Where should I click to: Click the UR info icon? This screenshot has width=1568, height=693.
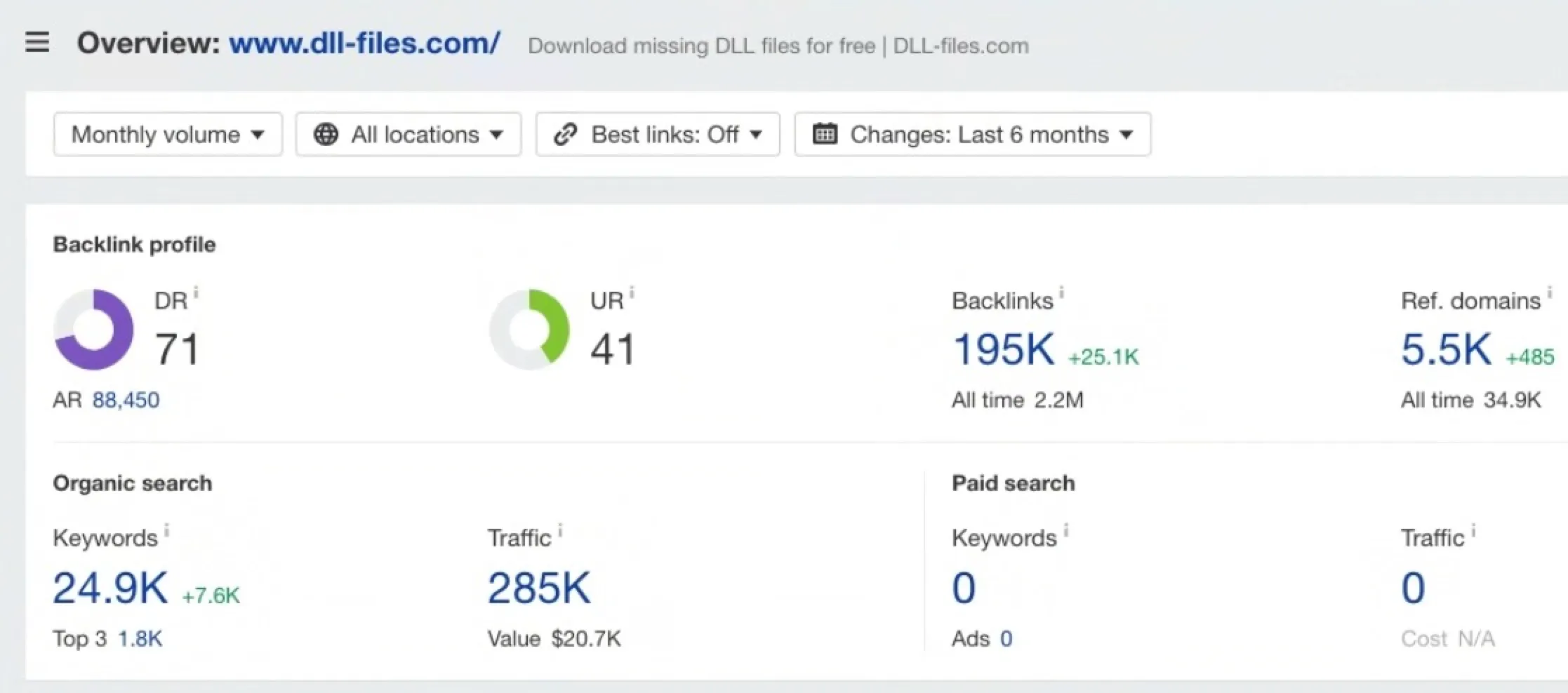tap(632, 292)
